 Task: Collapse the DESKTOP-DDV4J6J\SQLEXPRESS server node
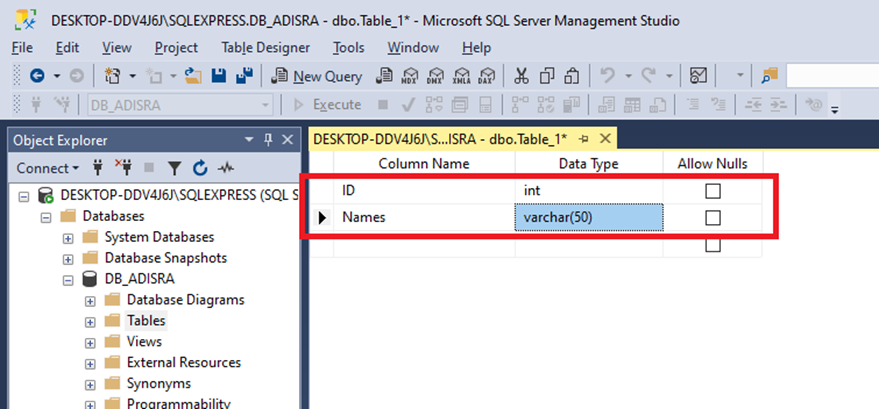click(24, 196)
